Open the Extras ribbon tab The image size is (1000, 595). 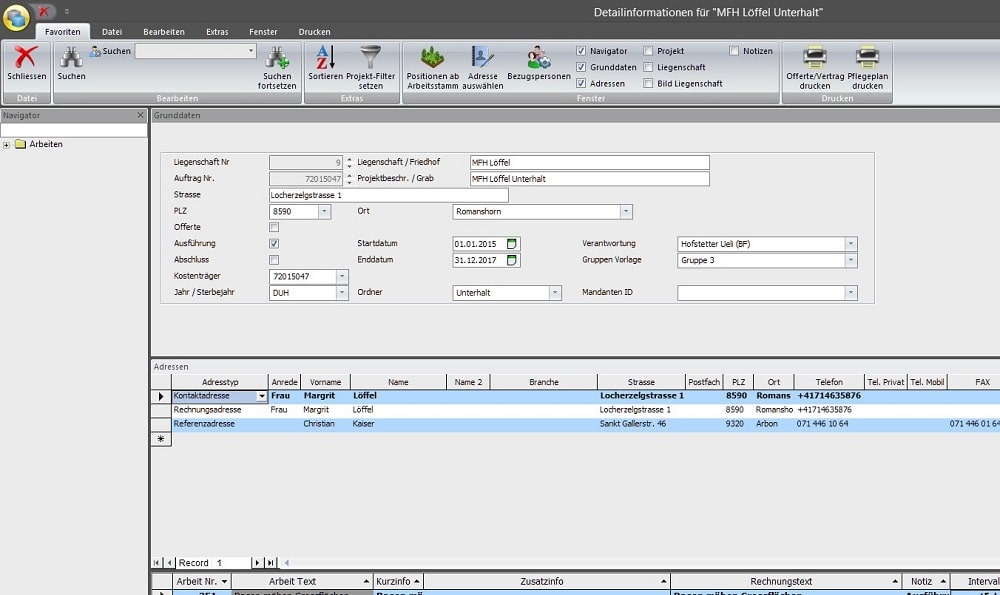tap(217, 32)
